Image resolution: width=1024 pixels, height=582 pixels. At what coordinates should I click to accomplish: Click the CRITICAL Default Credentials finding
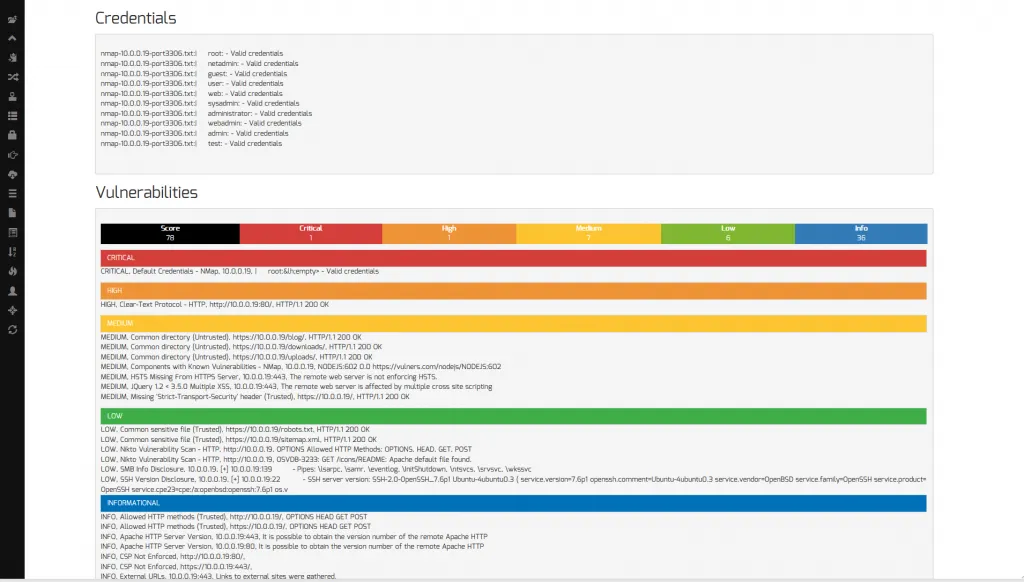click(240, 271)
